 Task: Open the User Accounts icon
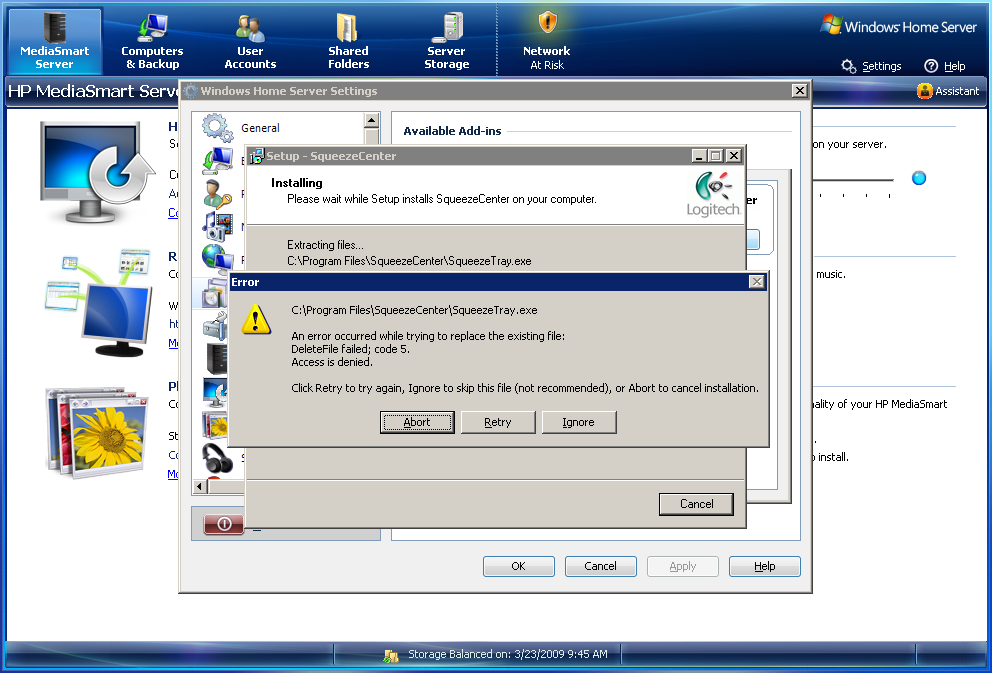[250, 42]
